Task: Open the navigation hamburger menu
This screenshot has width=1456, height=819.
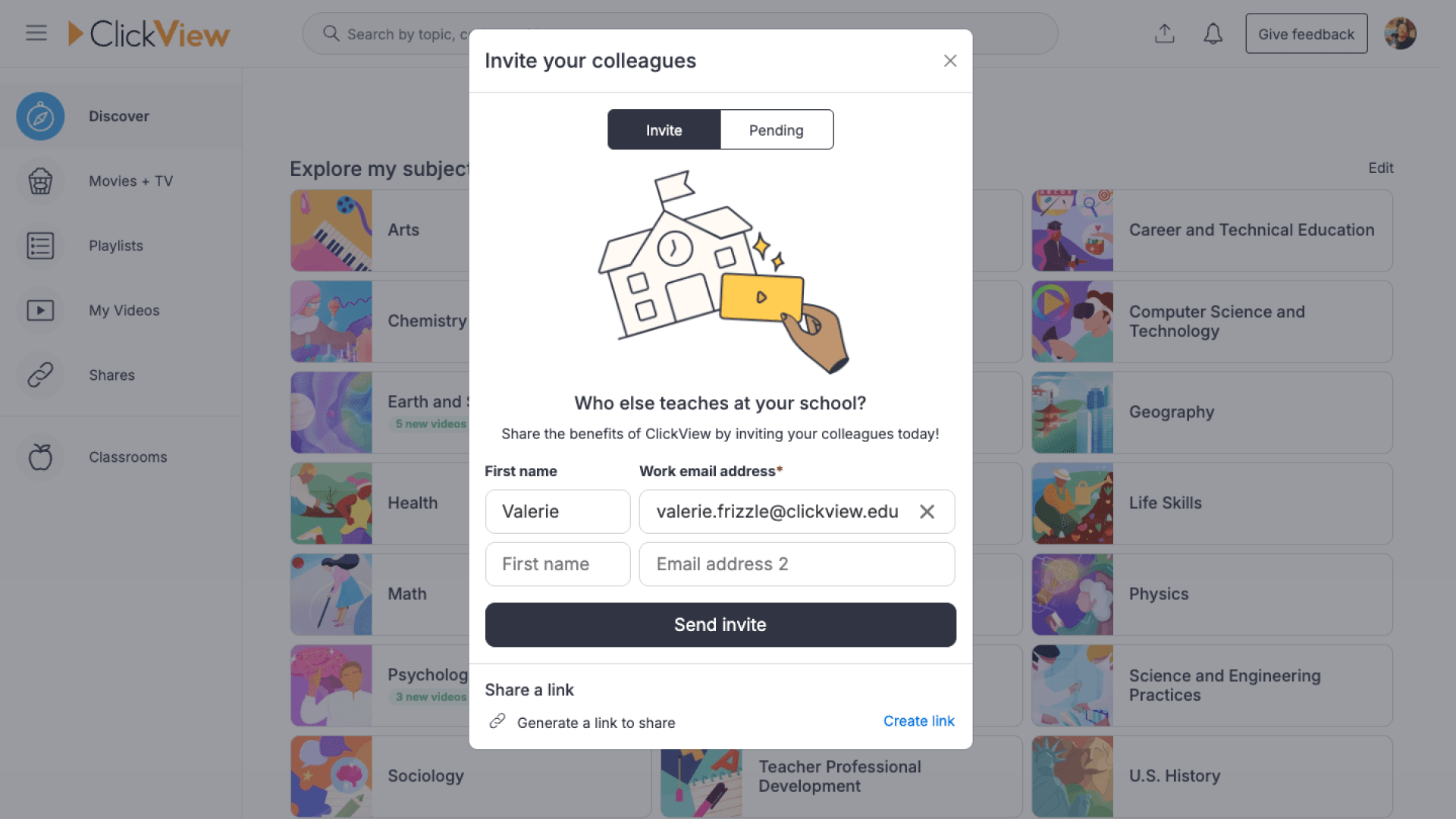Action: click(x=36, y=33)
